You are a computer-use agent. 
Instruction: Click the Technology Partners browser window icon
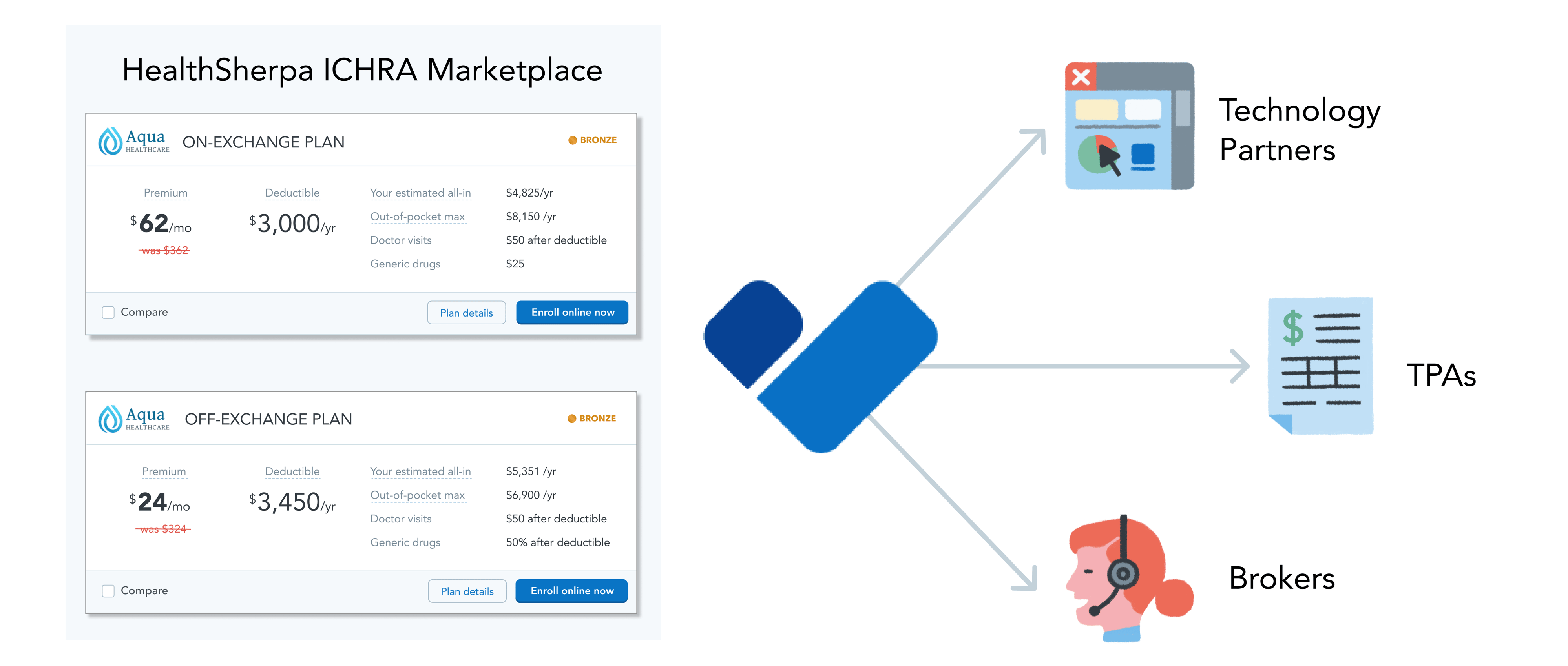point(1129,126)
